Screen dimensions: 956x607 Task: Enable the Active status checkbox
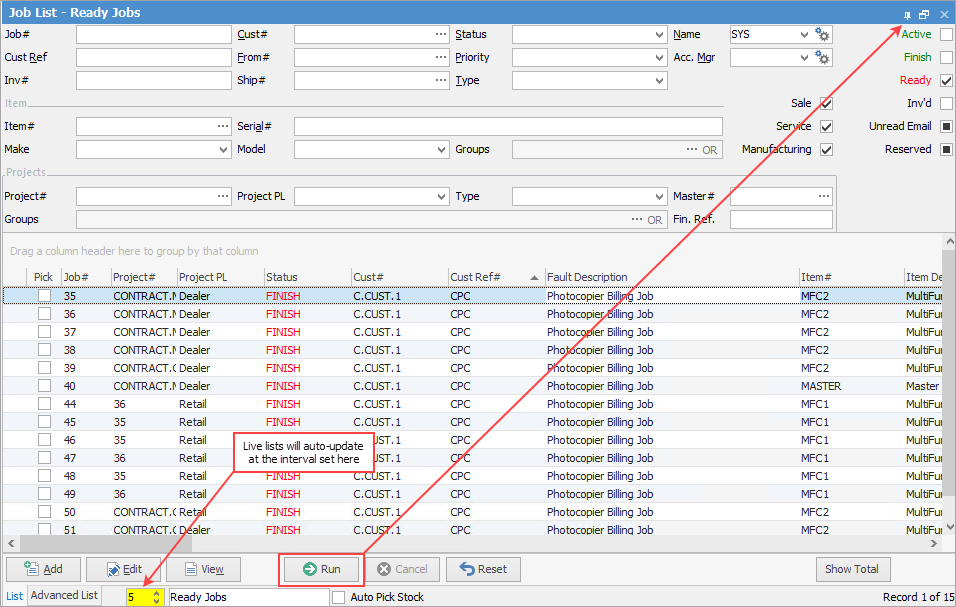[x=946, y=35]
